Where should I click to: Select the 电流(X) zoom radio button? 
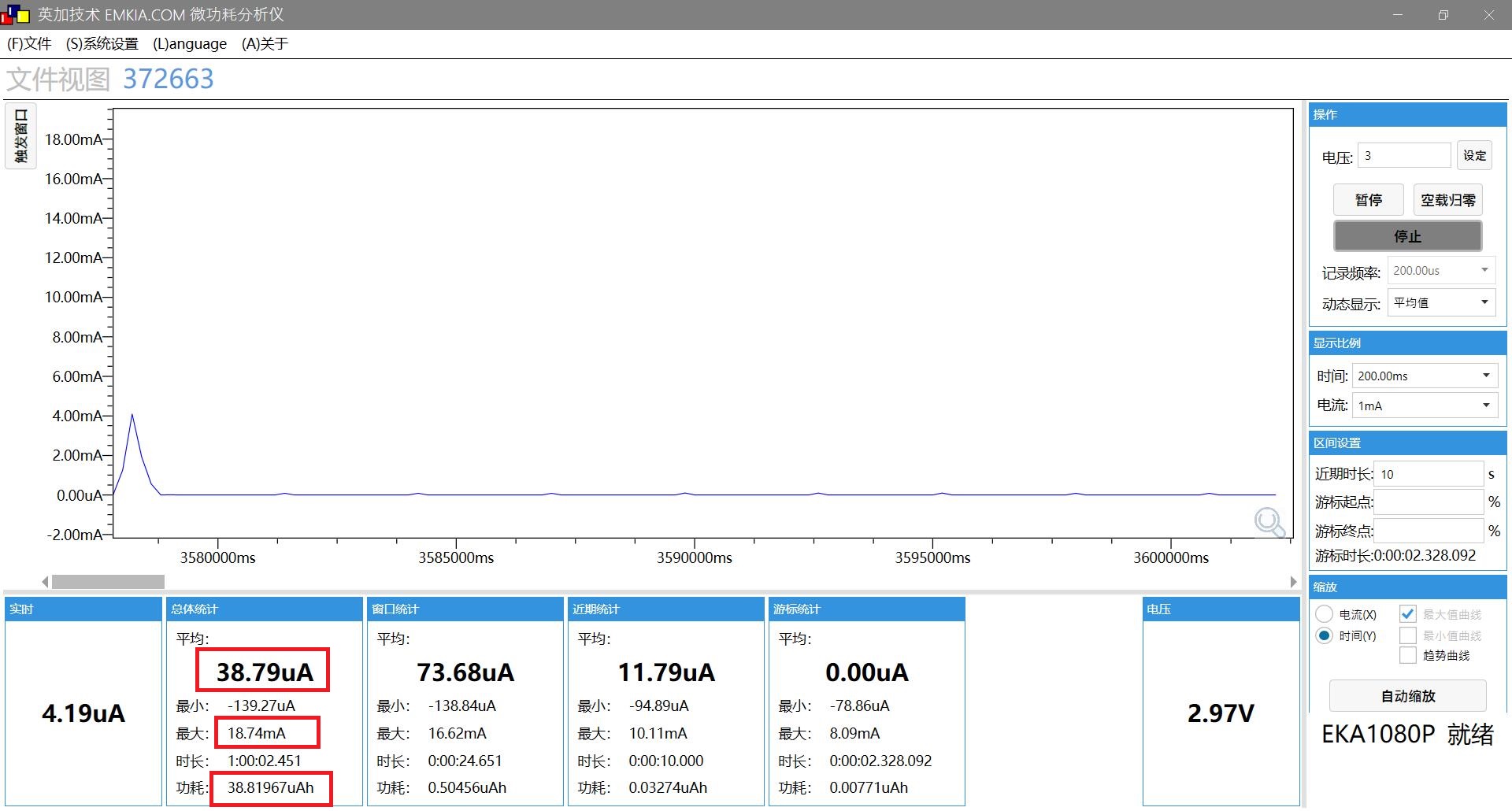[1325, 614]
